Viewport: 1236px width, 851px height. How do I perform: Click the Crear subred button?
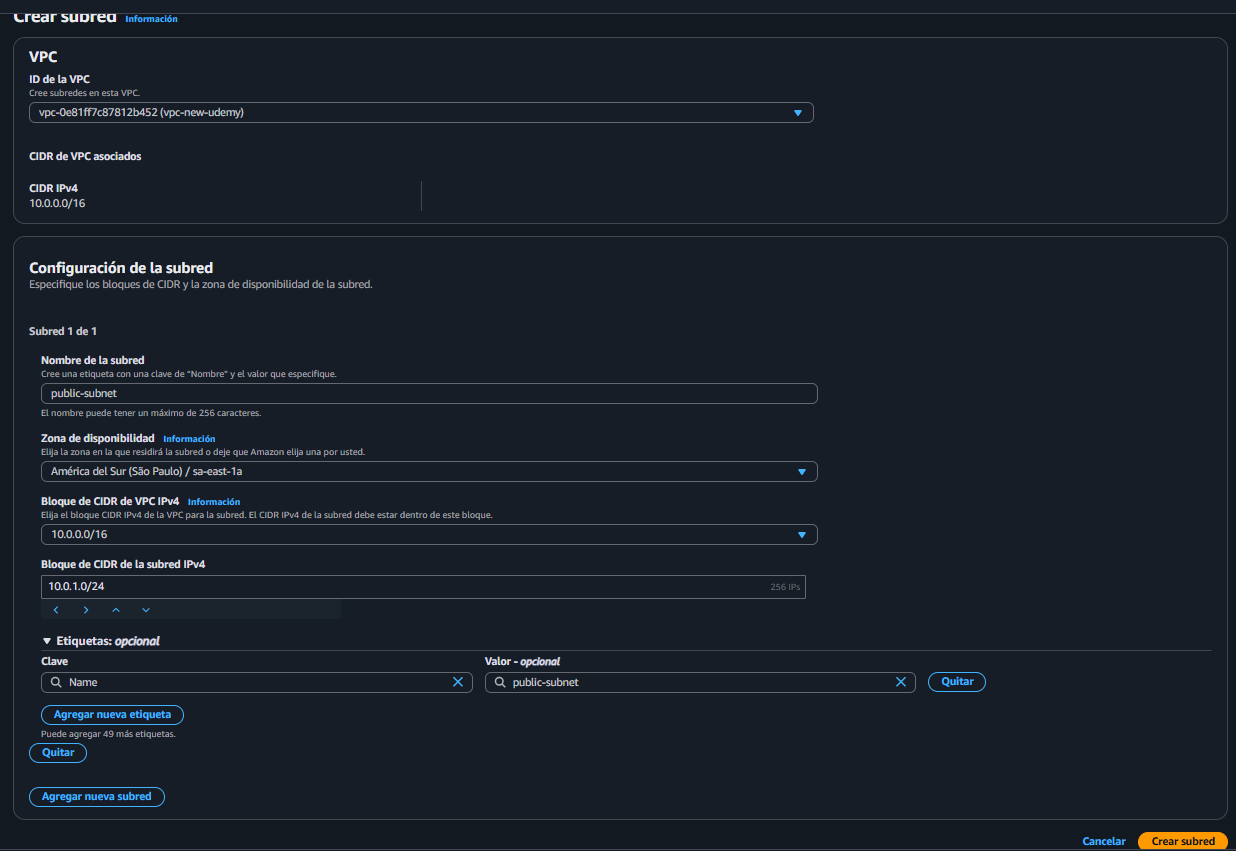click(x=1182, y=841)
